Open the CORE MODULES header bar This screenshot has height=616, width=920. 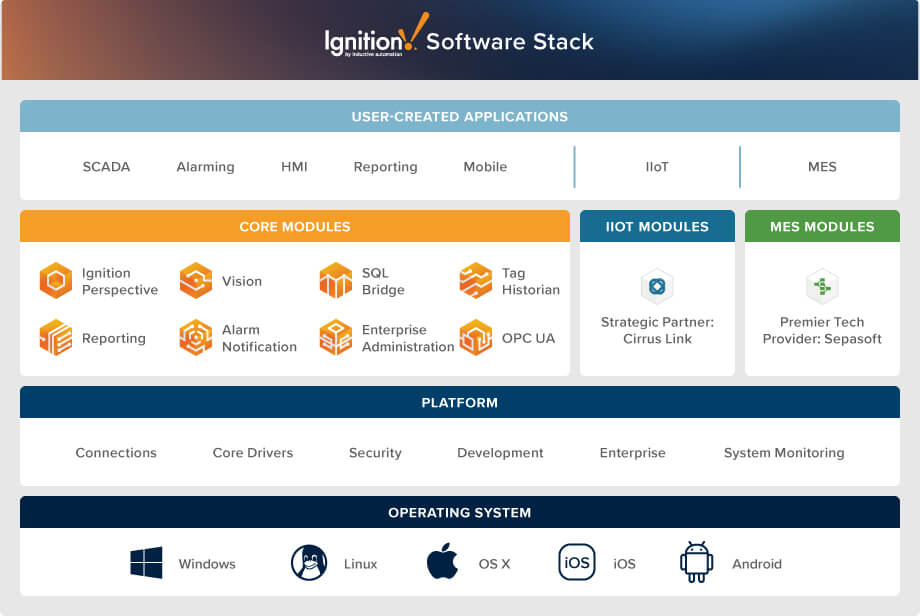pyautogui.click(x=293, y=227)
